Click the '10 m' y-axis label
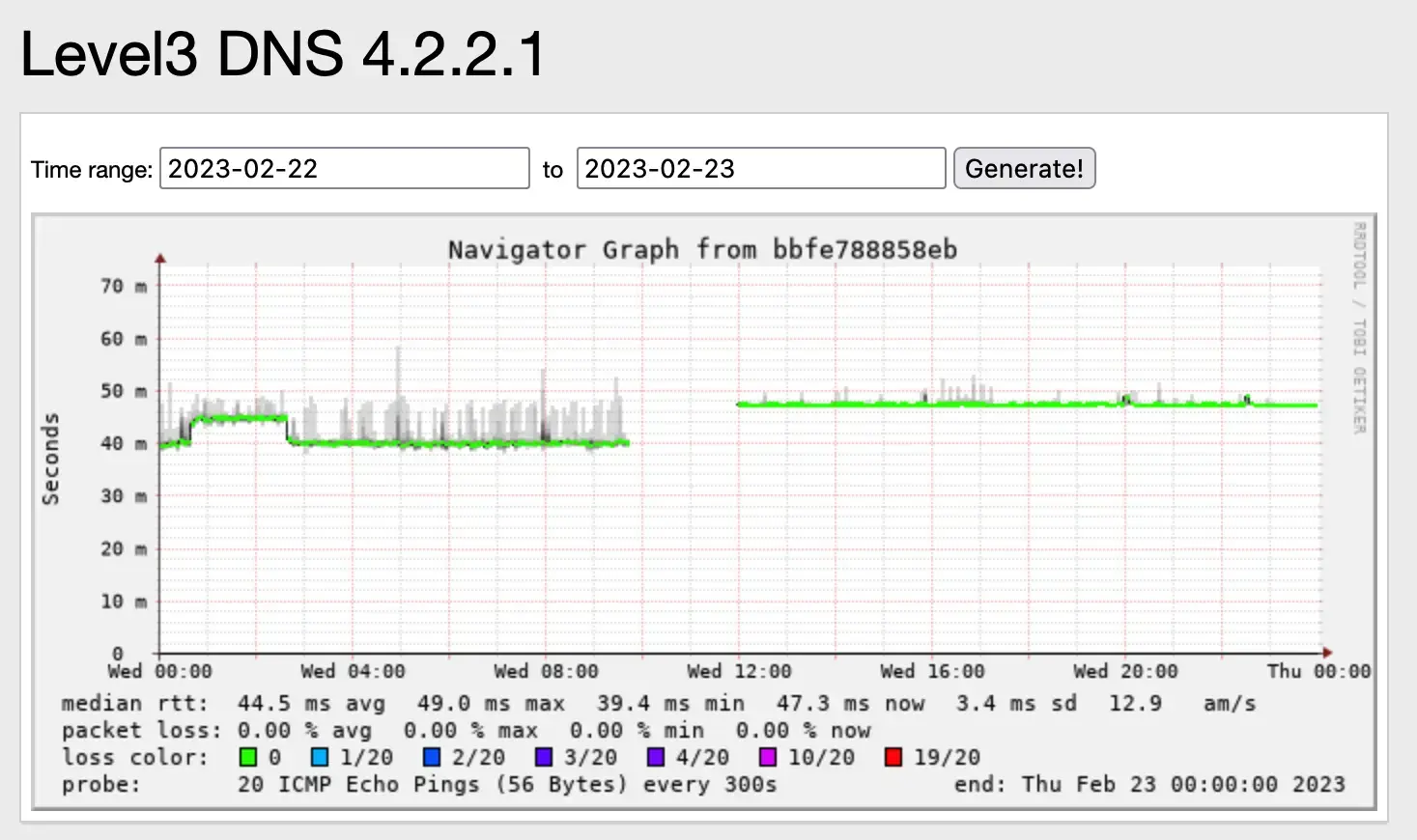This screenshot has height=840, width=1417. 124,602
